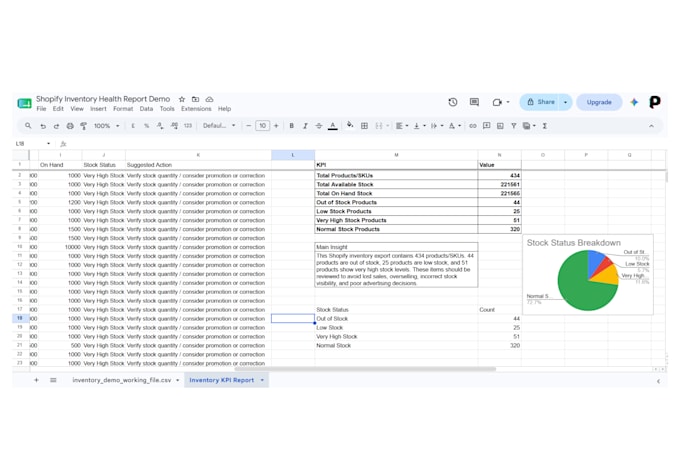The width and height of the screenshot is (680, 459).
Task: Open the comments panel in header
Action: 474,102
